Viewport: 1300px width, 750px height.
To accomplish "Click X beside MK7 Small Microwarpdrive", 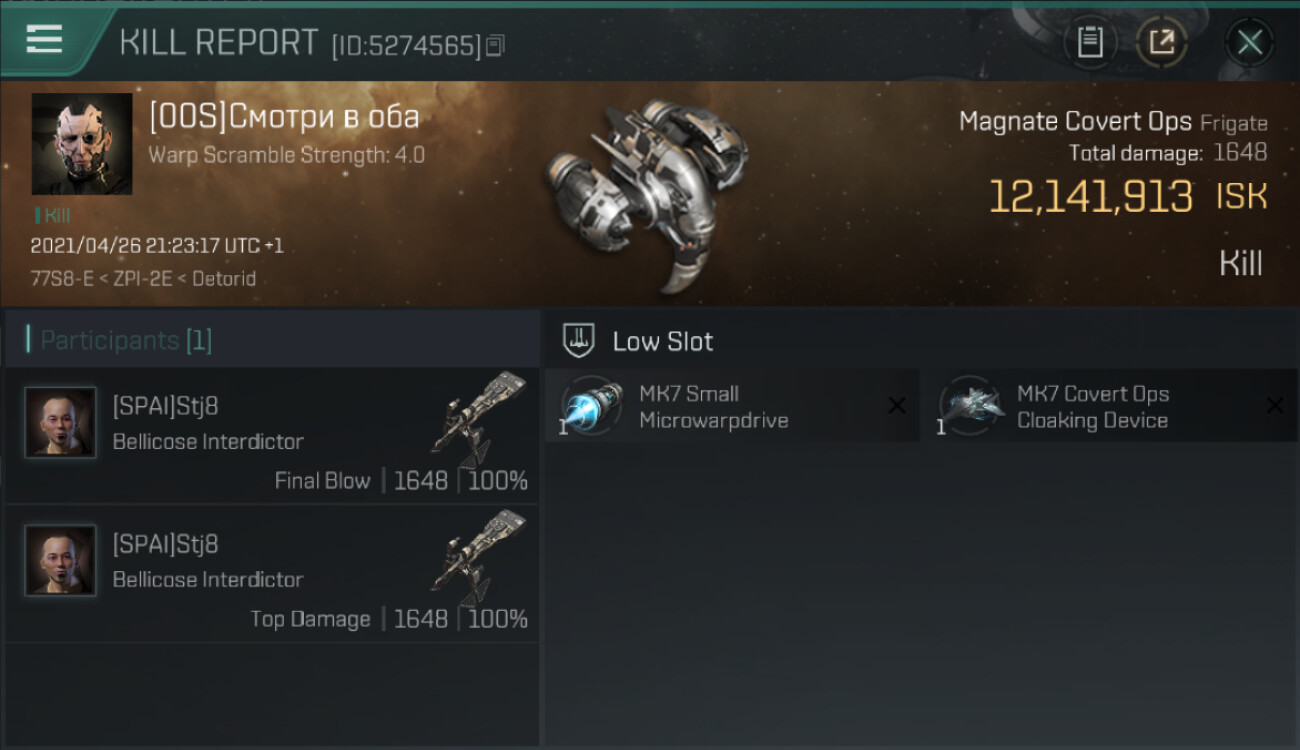I will click(897, 405).
